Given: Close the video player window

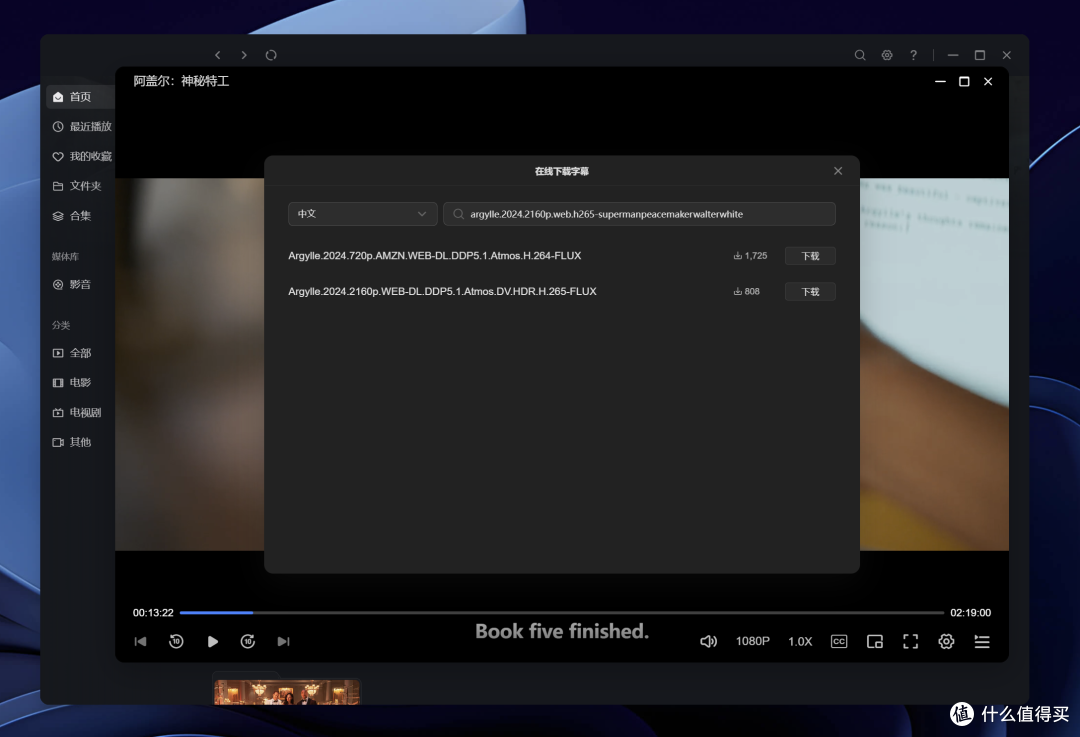Looking at the screenshot, I should [988, 81].
